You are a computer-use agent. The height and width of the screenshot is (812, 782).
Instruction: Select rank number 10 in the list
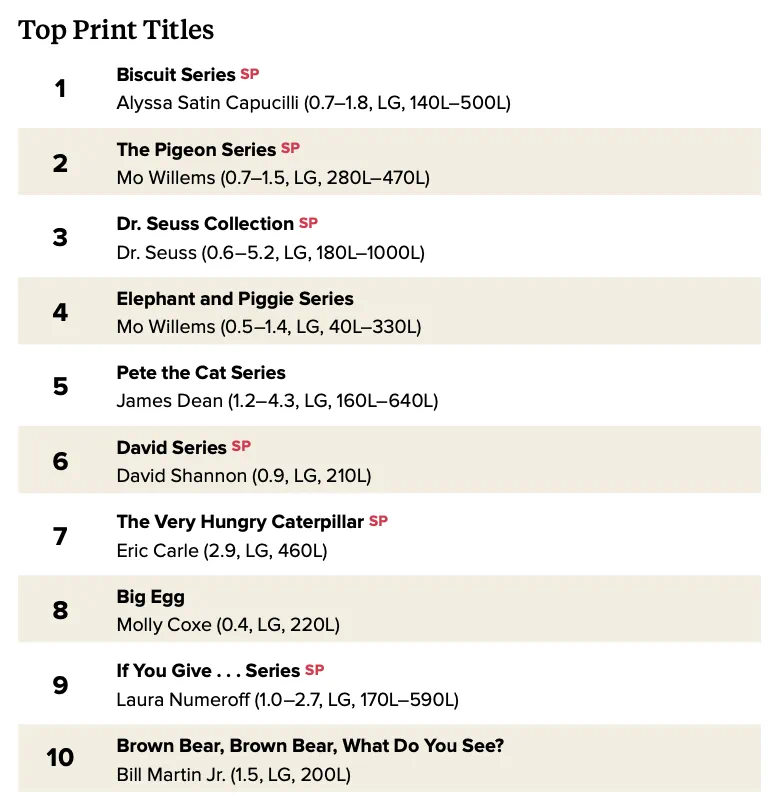(x=60, y=758)
